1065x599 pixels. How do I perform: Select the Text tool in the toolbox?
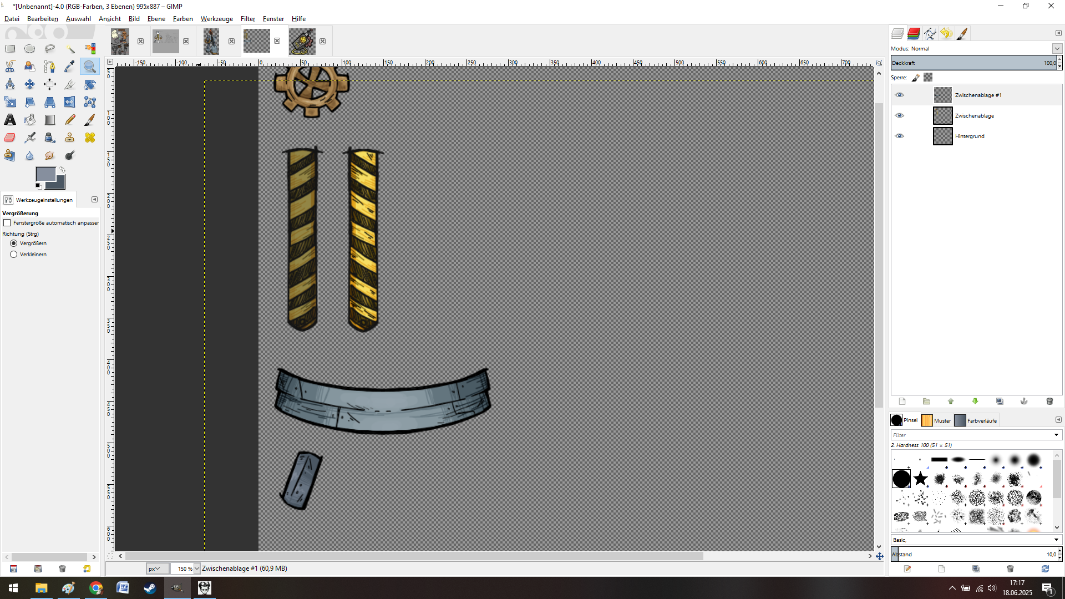coord(10,120)
